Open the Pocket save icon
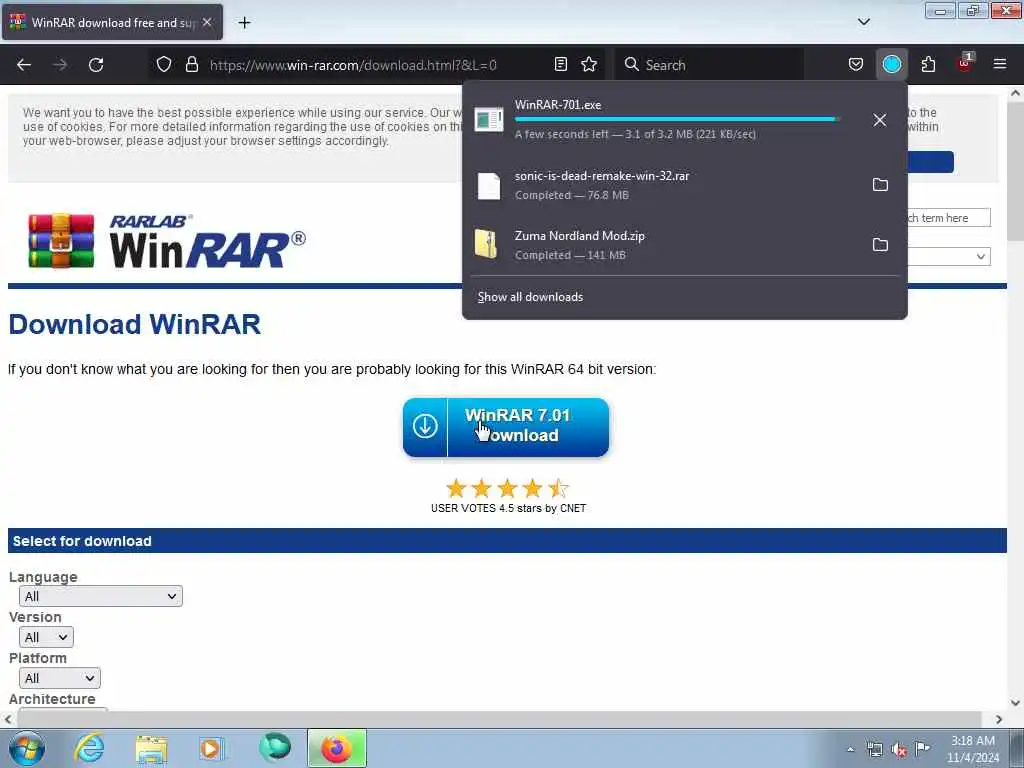This screenshot has width=1024, height=768. (x=856, y=64)
